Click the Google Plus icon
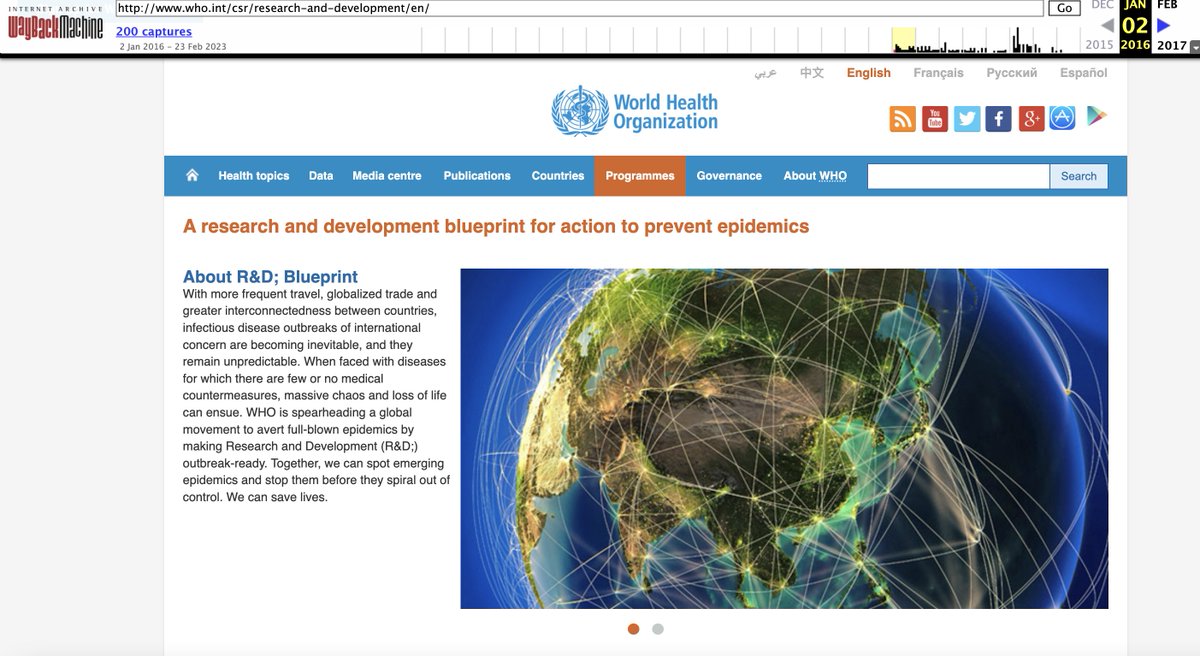This screenshot has width=1200, height=656. [x=1031, y=119]
